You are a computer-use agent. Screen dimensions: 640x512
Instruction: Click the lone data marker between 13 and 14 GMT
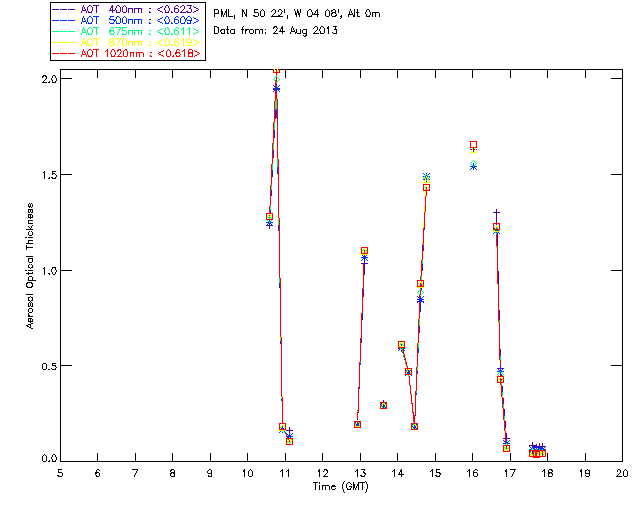pyautogui.click(x=383, y=405)
